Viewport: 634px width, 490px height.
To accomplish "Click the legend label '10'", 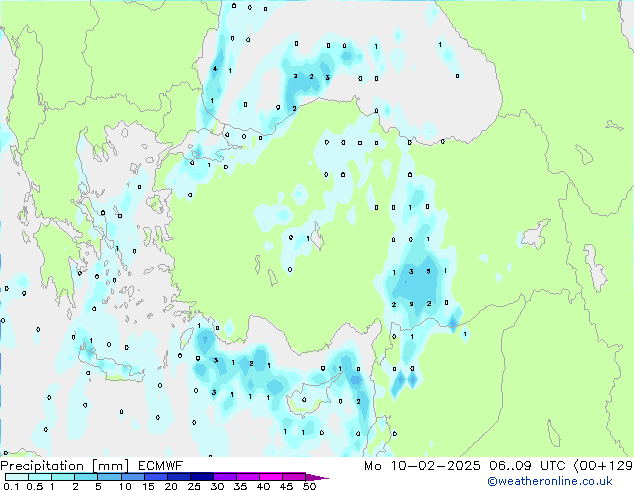I will click(x=125, y=486).
